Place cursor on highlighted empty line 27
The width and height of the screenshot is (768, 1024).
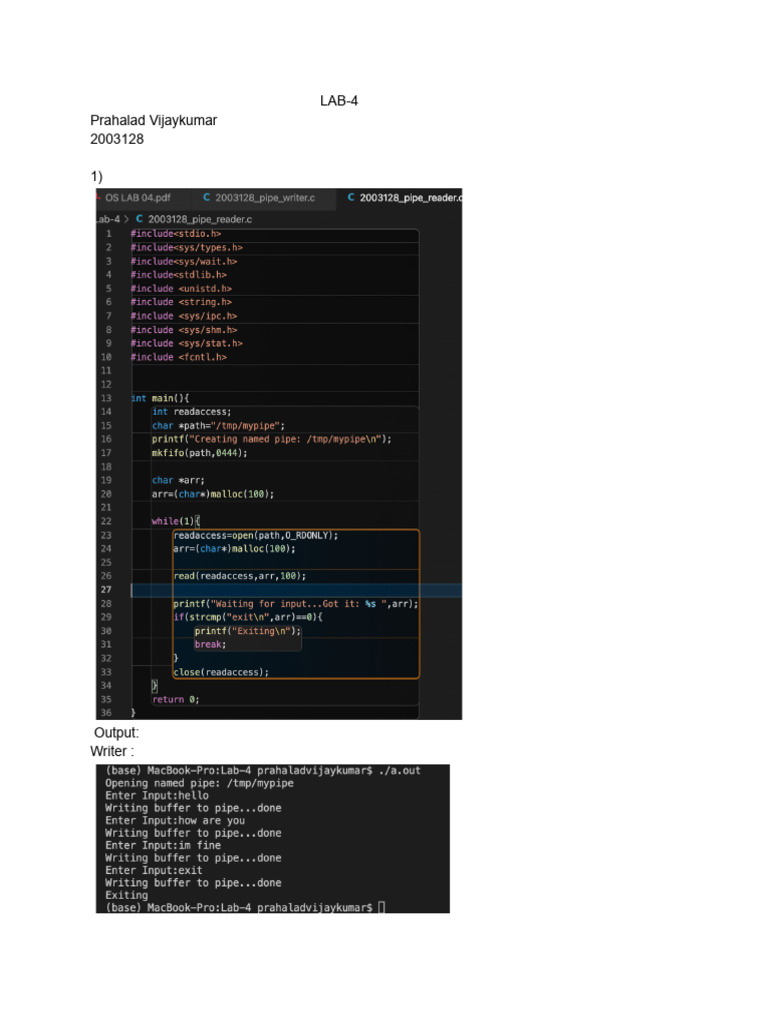pos(280,590)
